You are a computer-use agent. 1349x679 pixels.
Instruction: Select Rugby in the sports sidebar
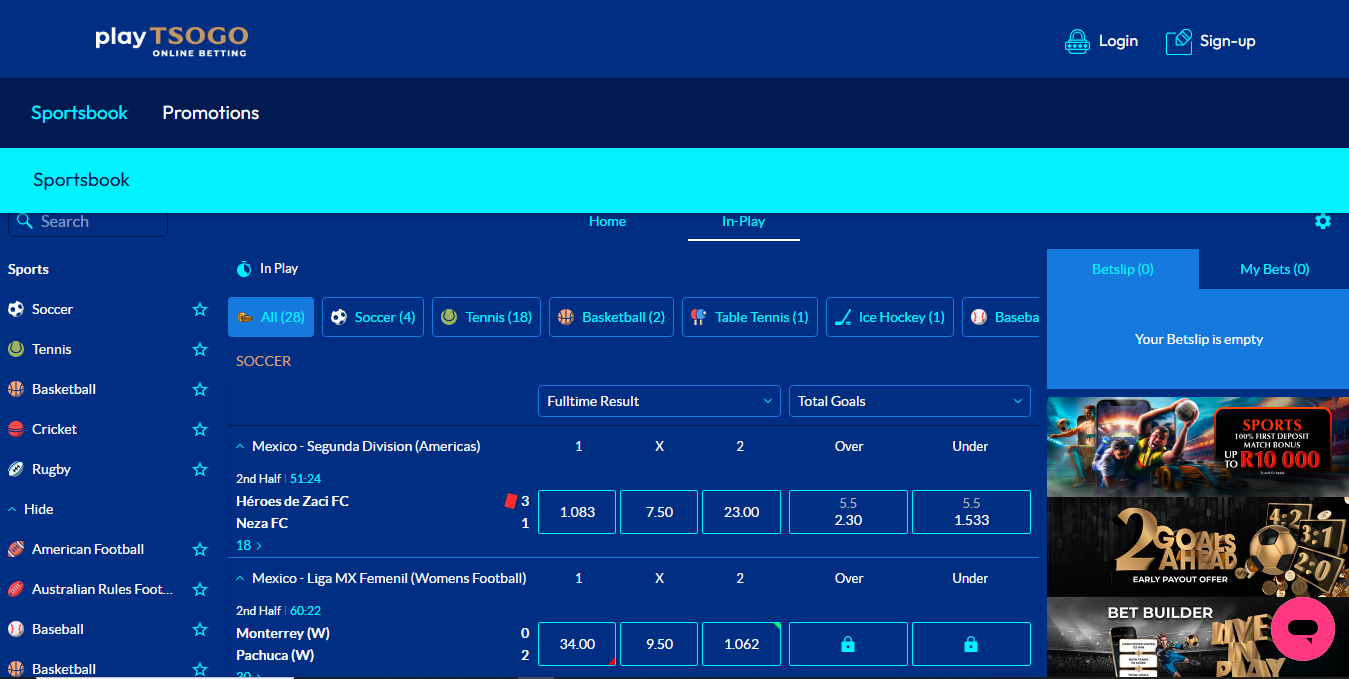[x=51, y=469]
